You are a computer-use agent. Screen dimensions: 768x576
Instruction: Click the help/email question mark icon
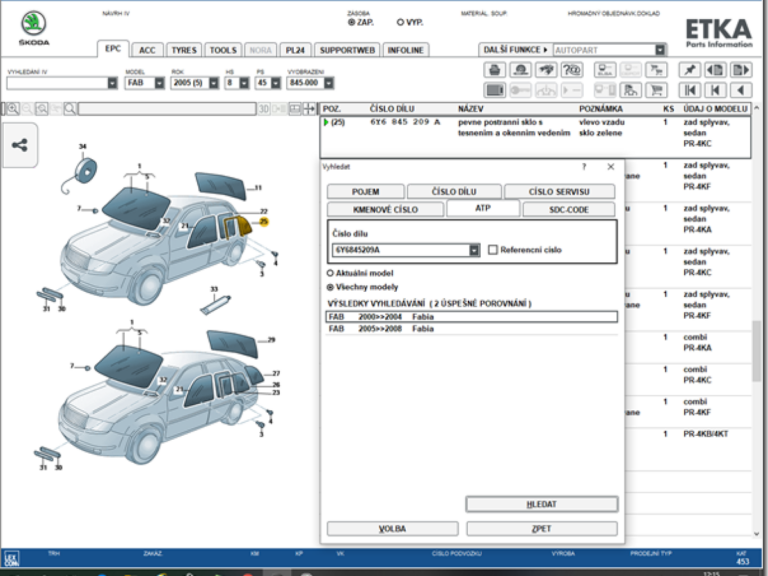pos(572,70)
